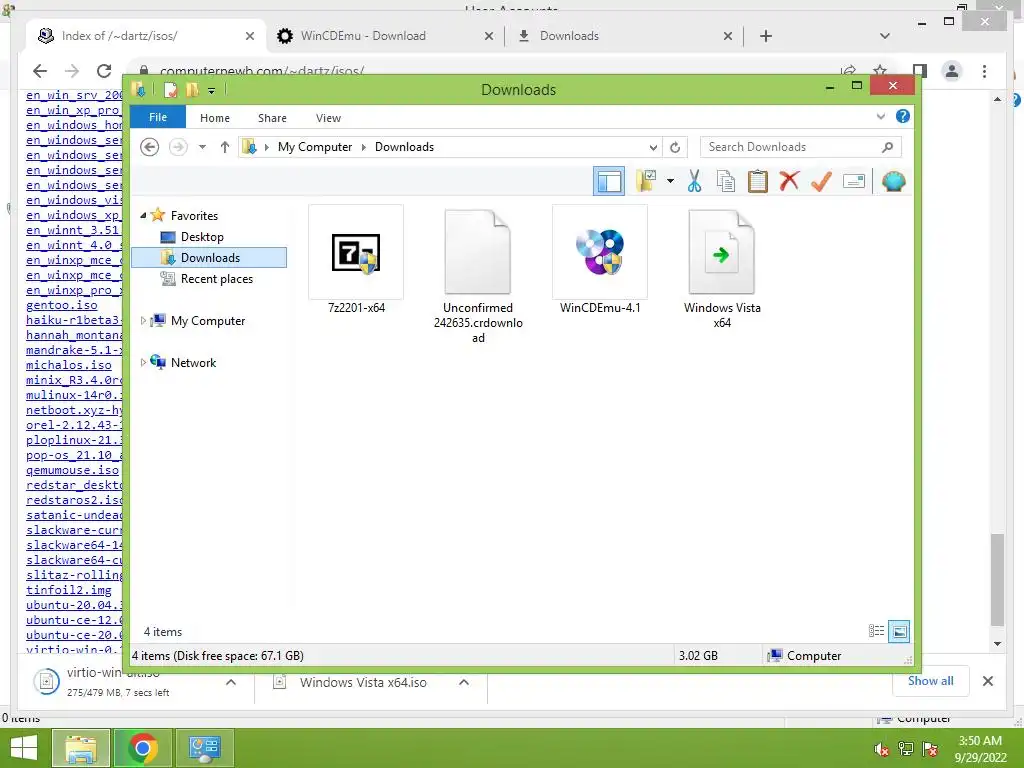Open the View ribbon tab
The image size is (1024, 768).
click(328, 118)
